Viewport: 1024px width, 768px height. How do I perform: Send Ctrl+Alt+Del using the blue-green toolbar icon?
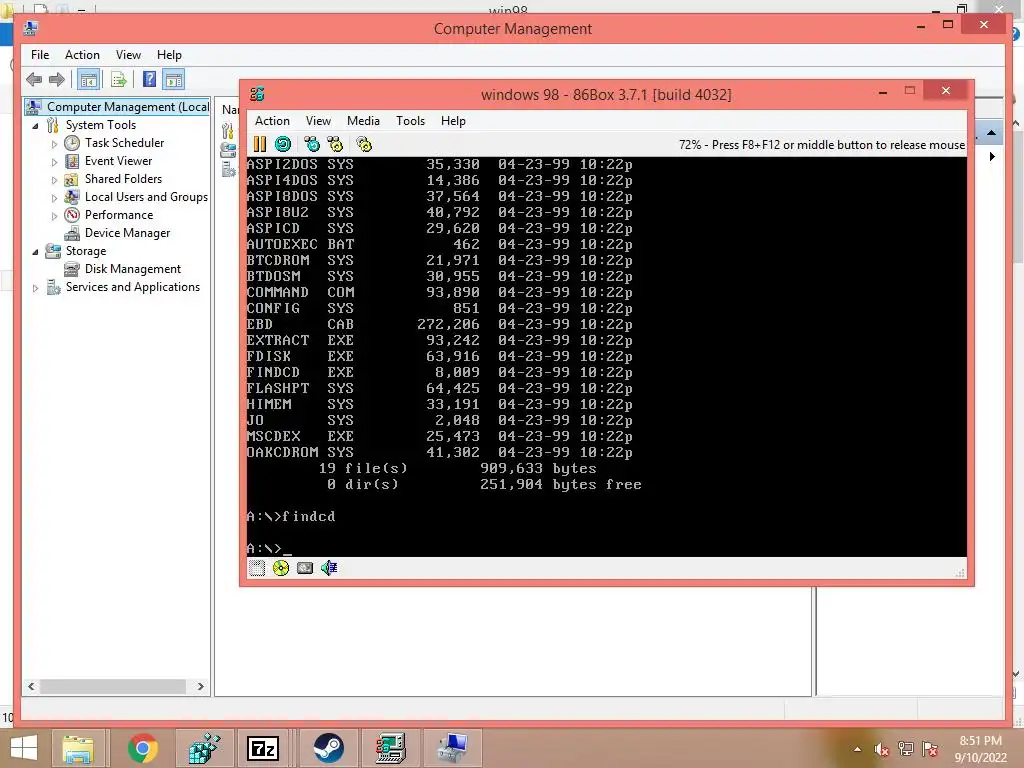tap(312, 144)
